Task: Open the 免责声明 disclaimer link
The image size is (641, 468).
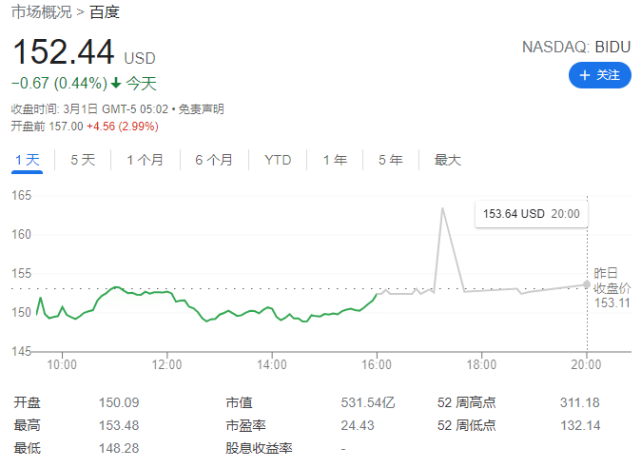Action: [202, 109]
